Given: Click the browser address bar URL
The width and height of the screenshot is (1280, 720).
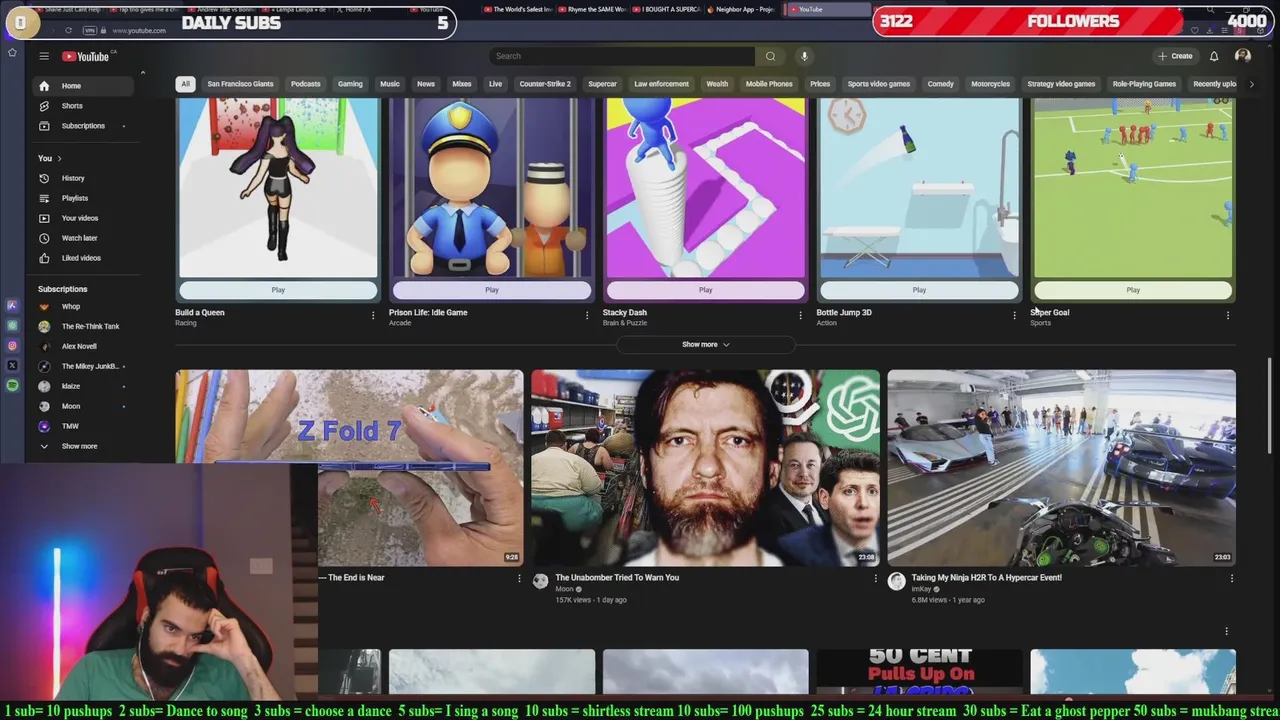Looking at the screenshot, I should coord(139,30).
